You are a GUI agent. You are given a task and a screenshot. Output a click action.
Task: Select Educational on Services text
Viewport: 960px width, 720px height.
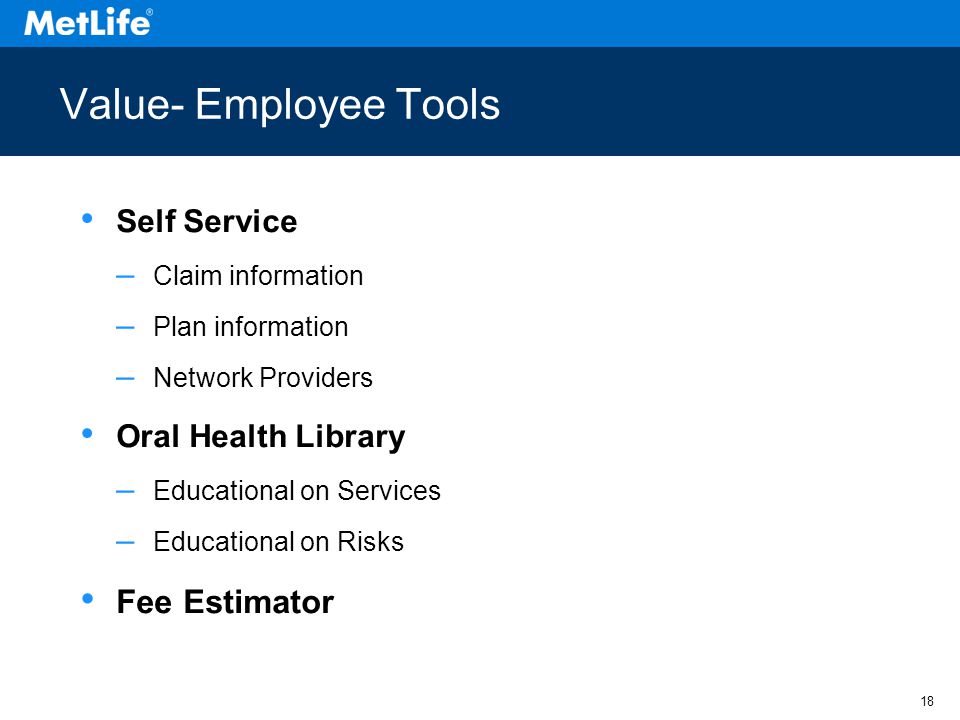click(297, 490)
